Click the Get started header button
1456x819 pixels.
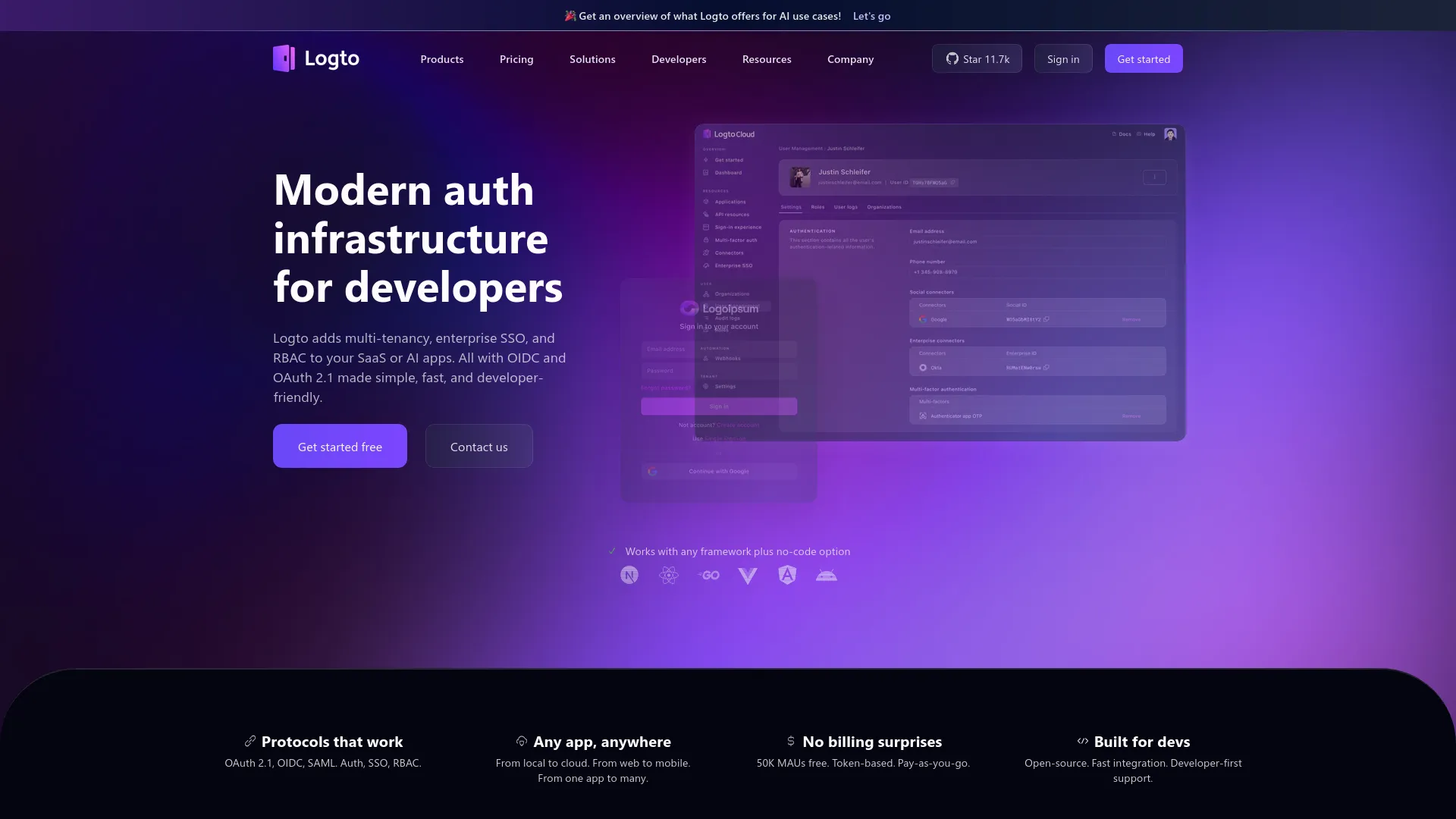point(1144,58)
